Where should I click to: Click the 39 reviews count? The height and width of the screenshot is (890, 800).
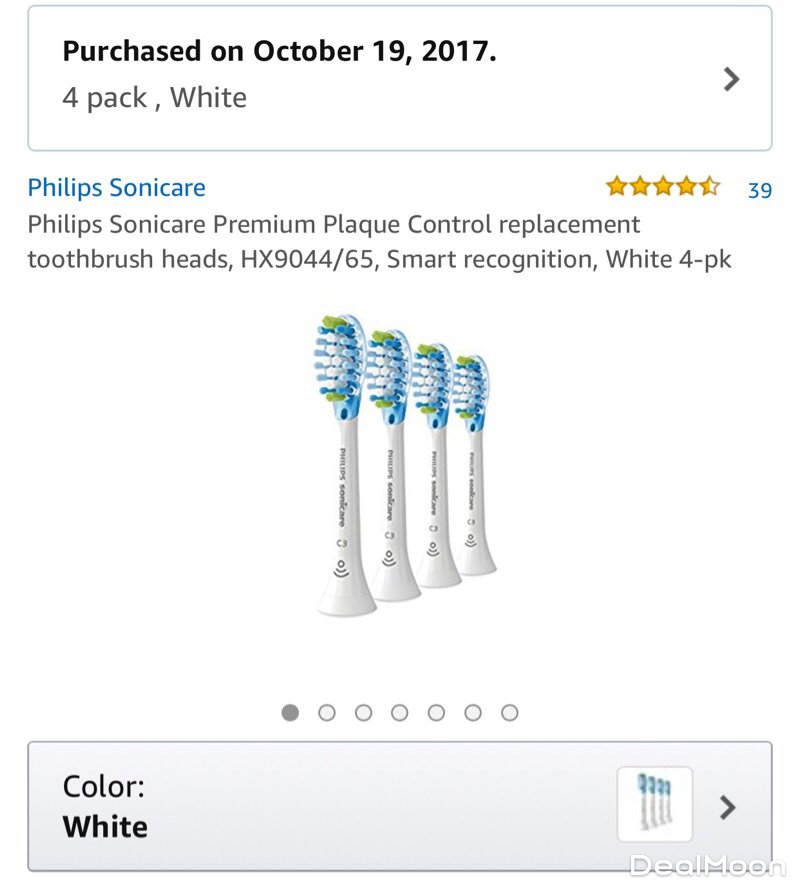click(x=759, y=189)
